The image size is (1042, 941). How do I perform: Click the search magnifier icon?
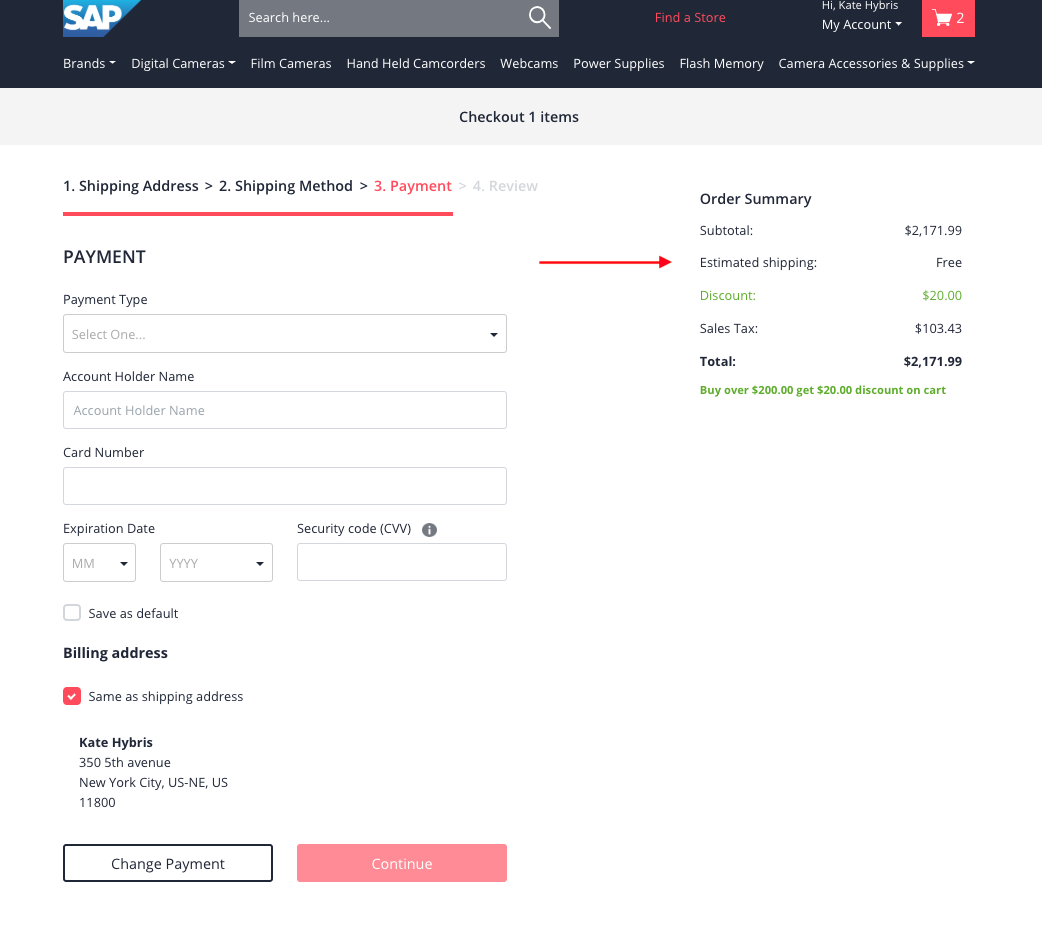point(540,17)
